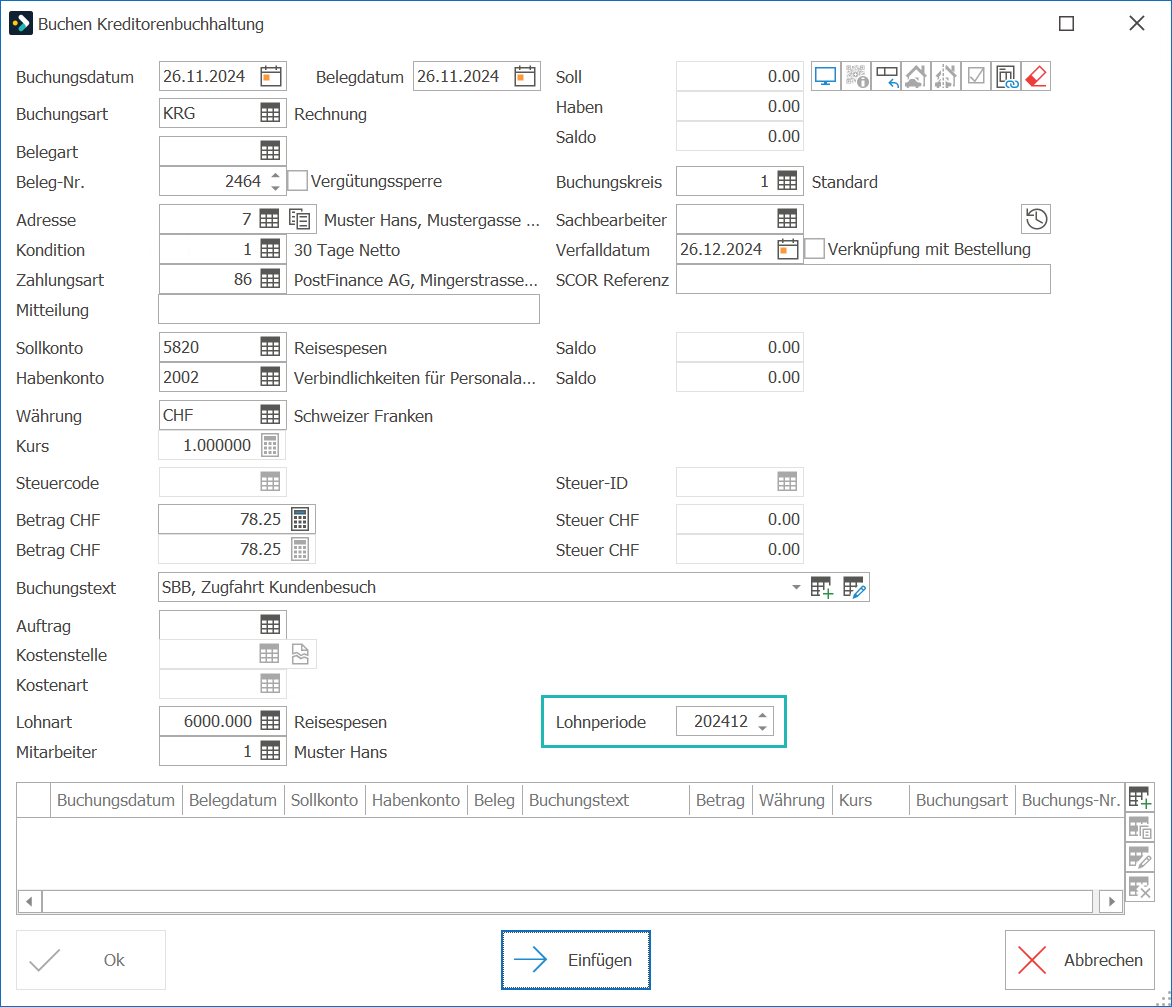Enable the Vergütungssperre checkbox
Screen dimensions: 1172x1007
(297, 181)
